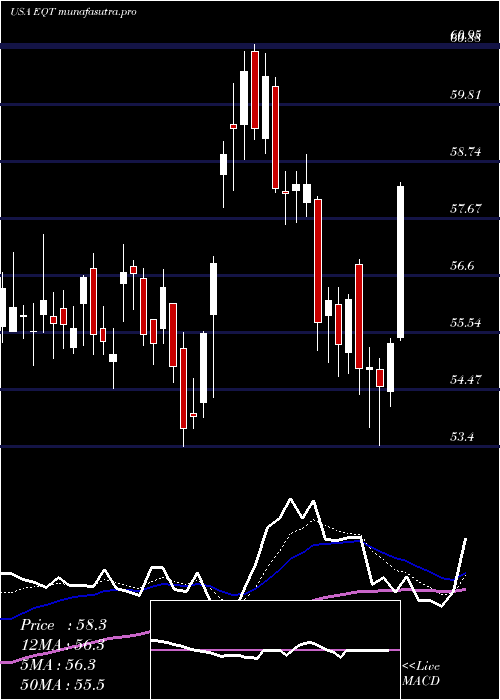Click the '50MA : 55.5' readout
Screen dimensions: 500x700
click(63, 684)
